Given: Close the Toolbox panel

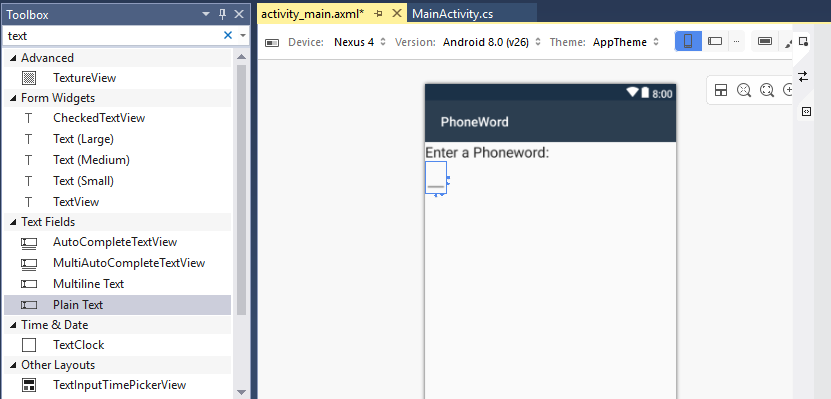Looking at the screenshot, I should [x=239, y=14].
